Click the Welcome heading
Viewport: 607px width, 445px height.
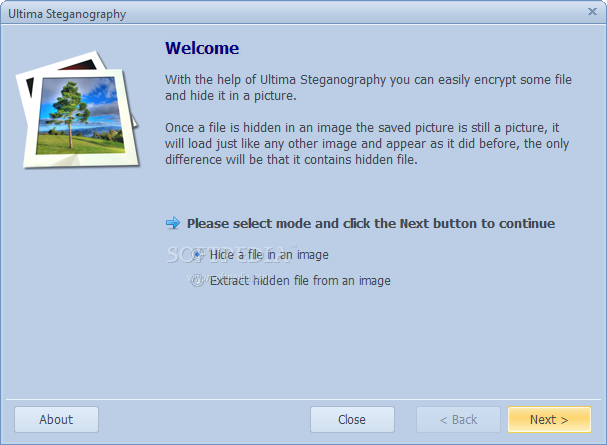click(x=202, y=48)
